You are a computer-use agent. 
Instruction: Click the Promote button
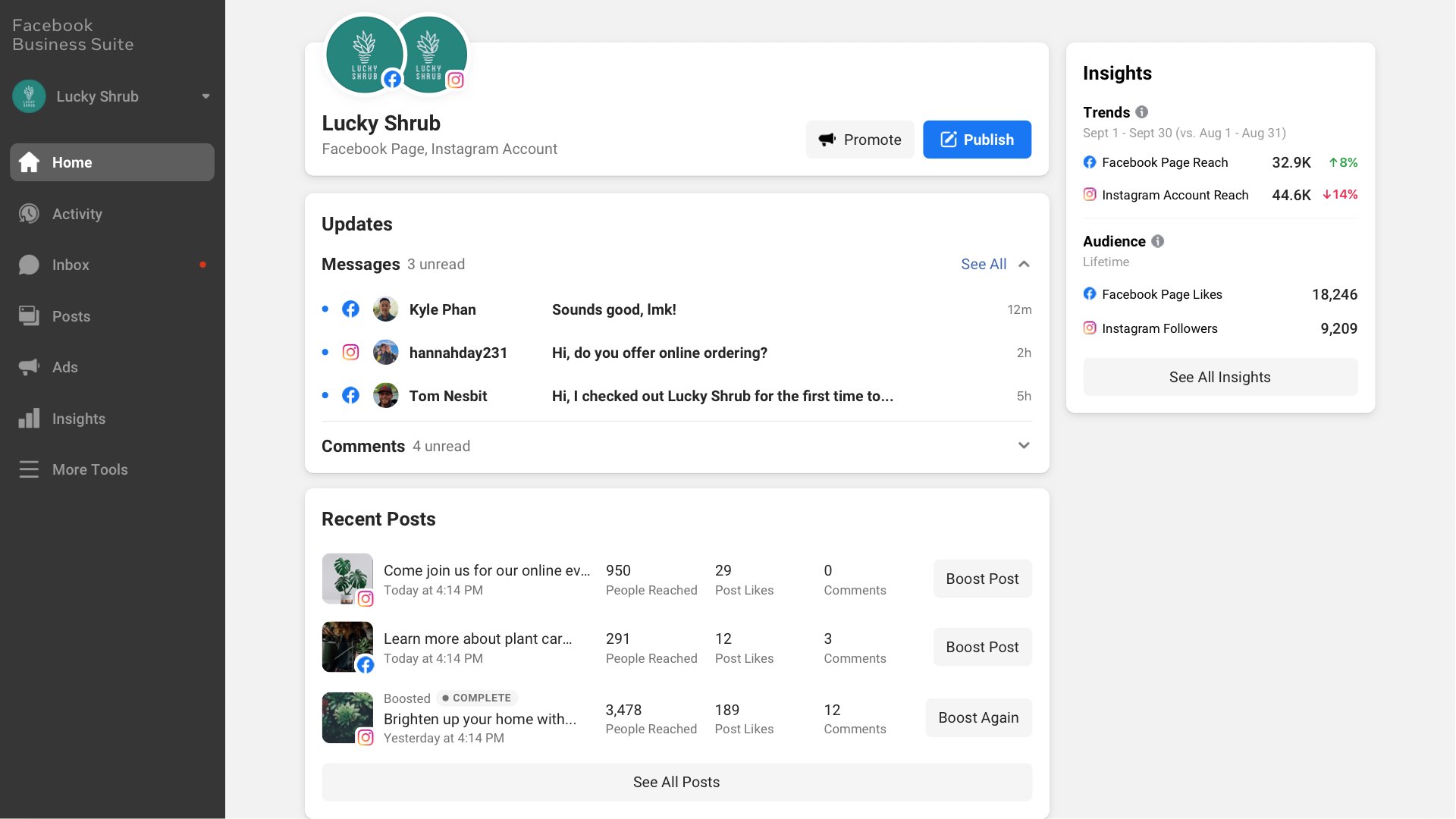[x=860, y=140]
